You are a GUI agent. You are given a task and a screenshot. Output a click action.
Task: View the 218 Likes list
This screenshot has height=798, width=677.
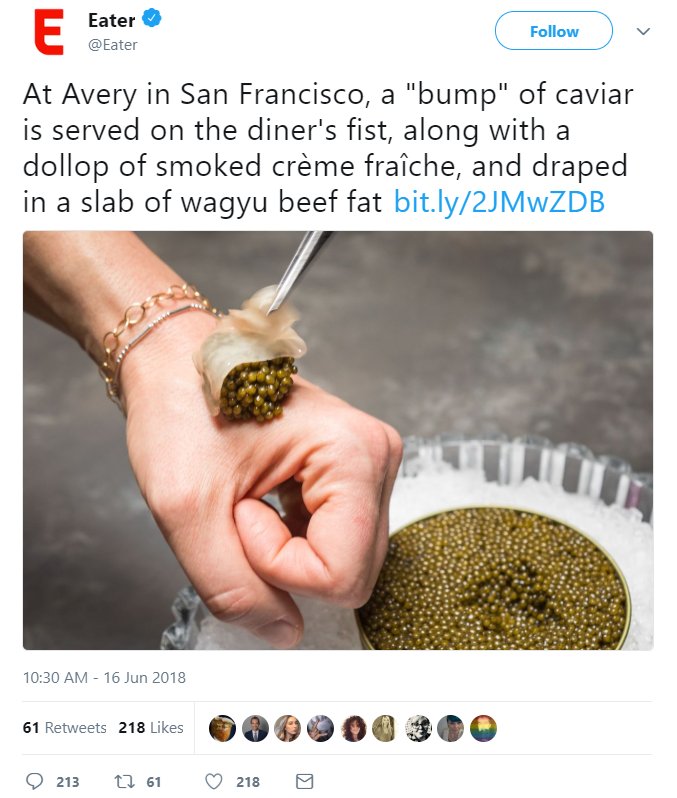(151, 728)
